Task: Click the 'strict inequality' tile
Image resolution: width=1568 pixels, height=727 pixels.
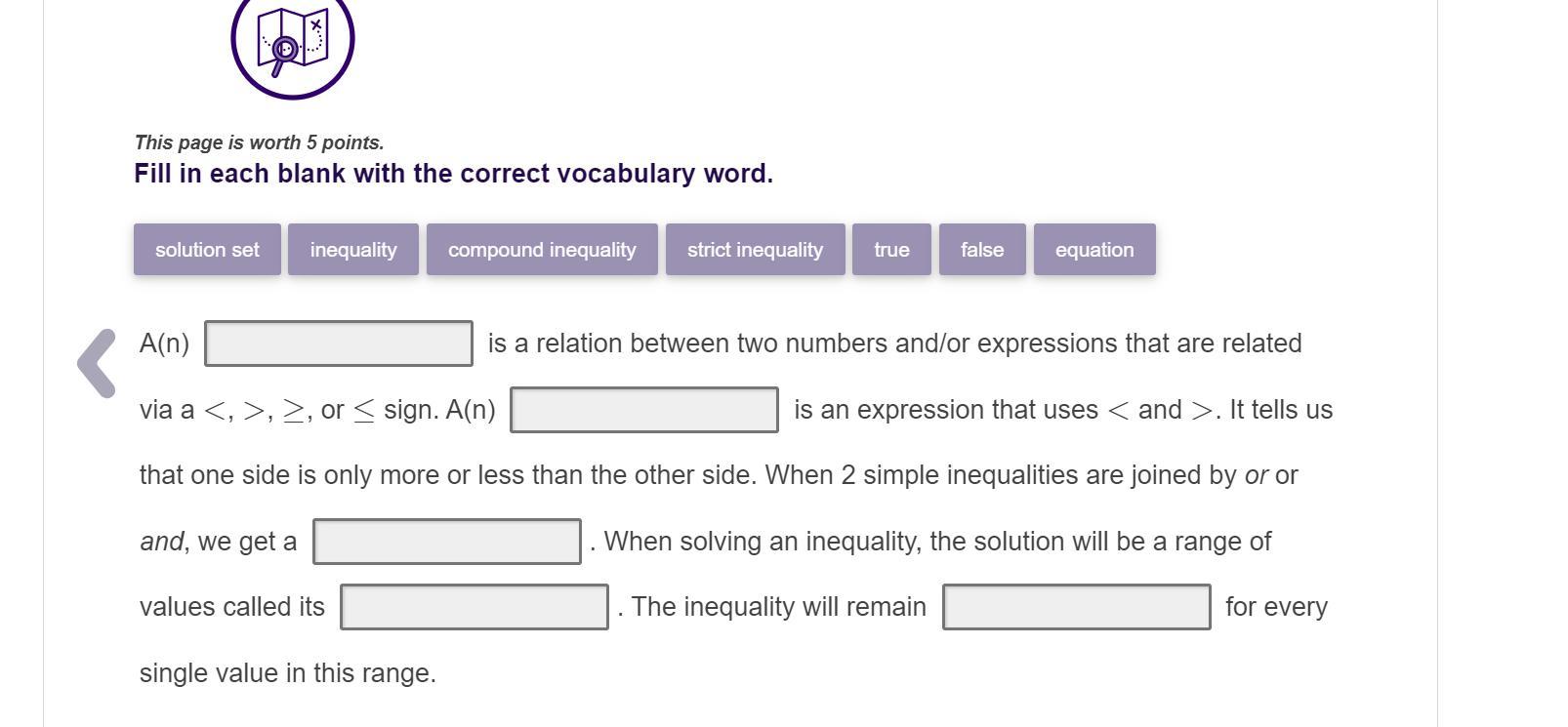Action: click(755, 250)
